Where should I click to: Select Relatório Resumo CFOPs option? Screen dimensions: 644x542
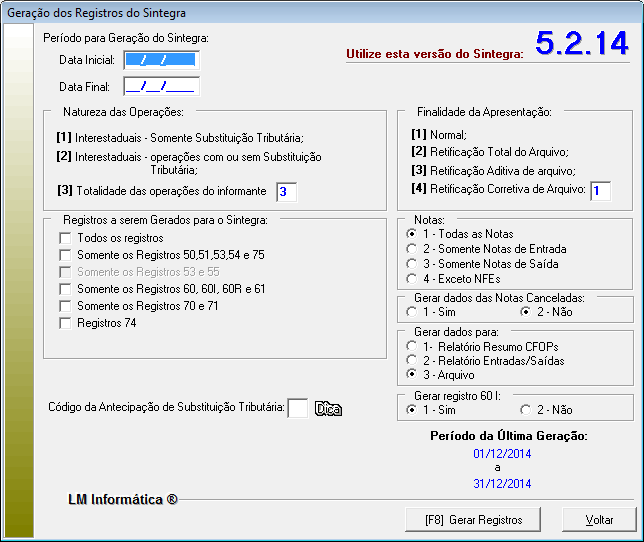[412, 345]
